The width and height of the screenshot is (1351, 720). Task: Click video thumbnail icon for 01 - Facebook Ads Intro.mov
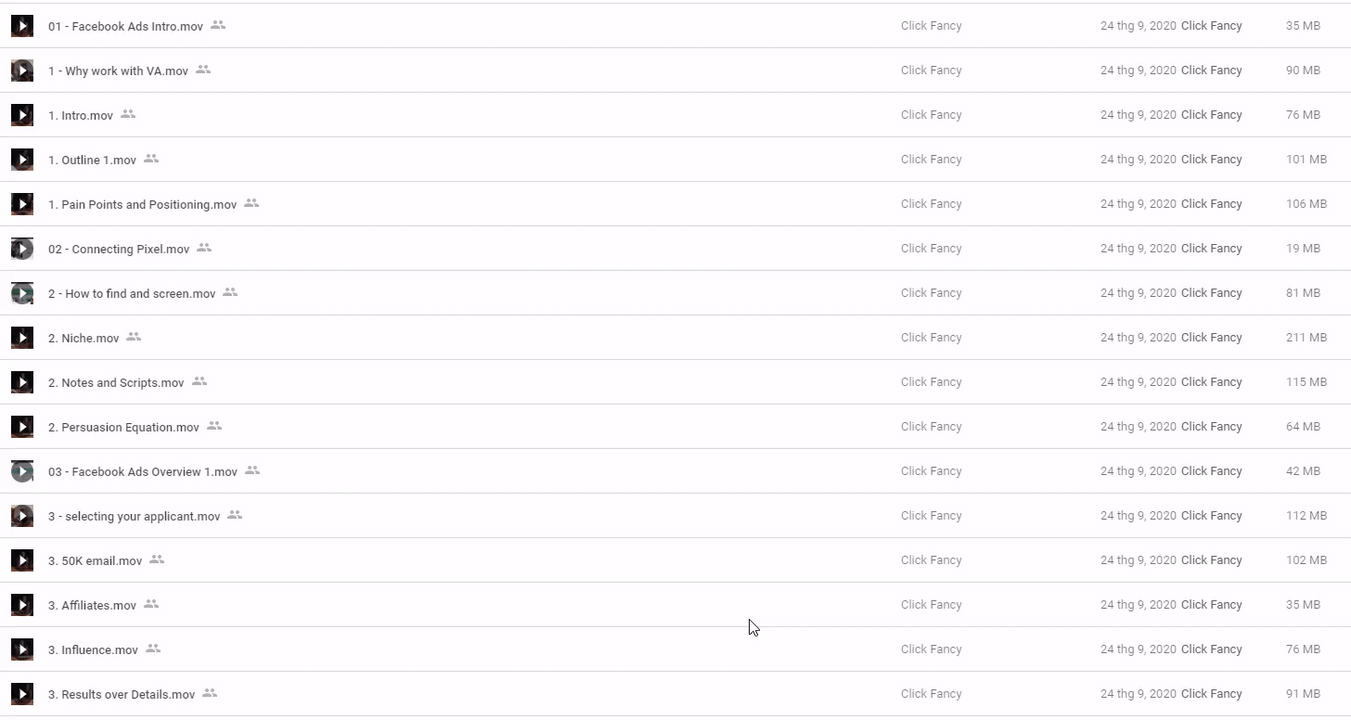pyautogui.click(x=22, y=26)
